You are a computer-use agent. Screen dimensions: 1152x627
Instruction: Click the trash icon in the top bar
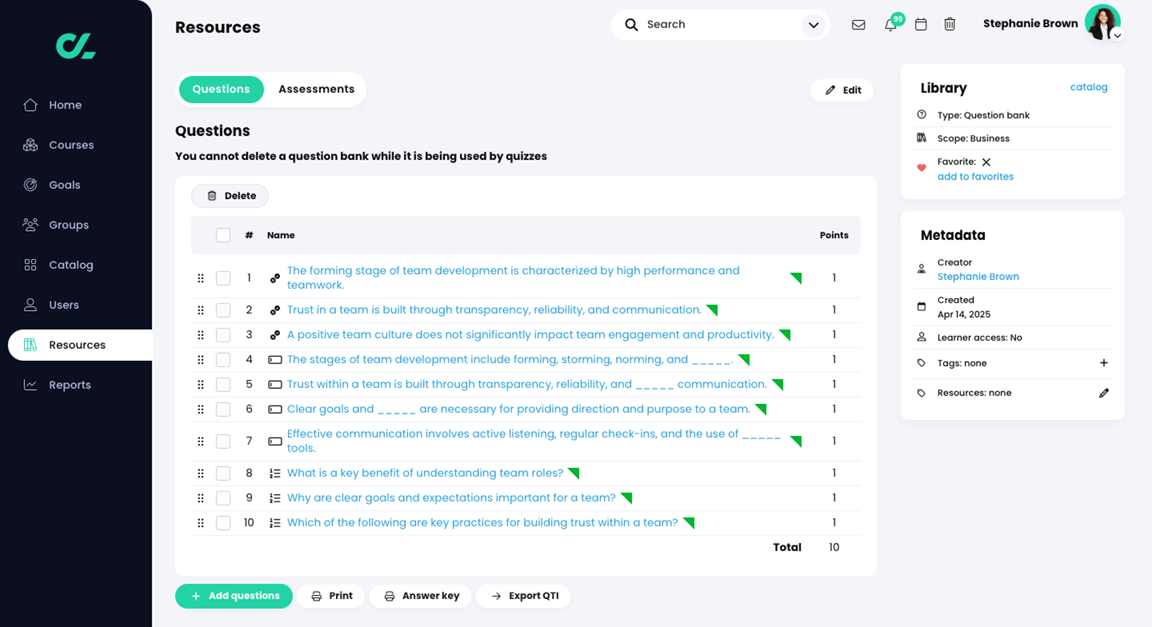point(949,24)
